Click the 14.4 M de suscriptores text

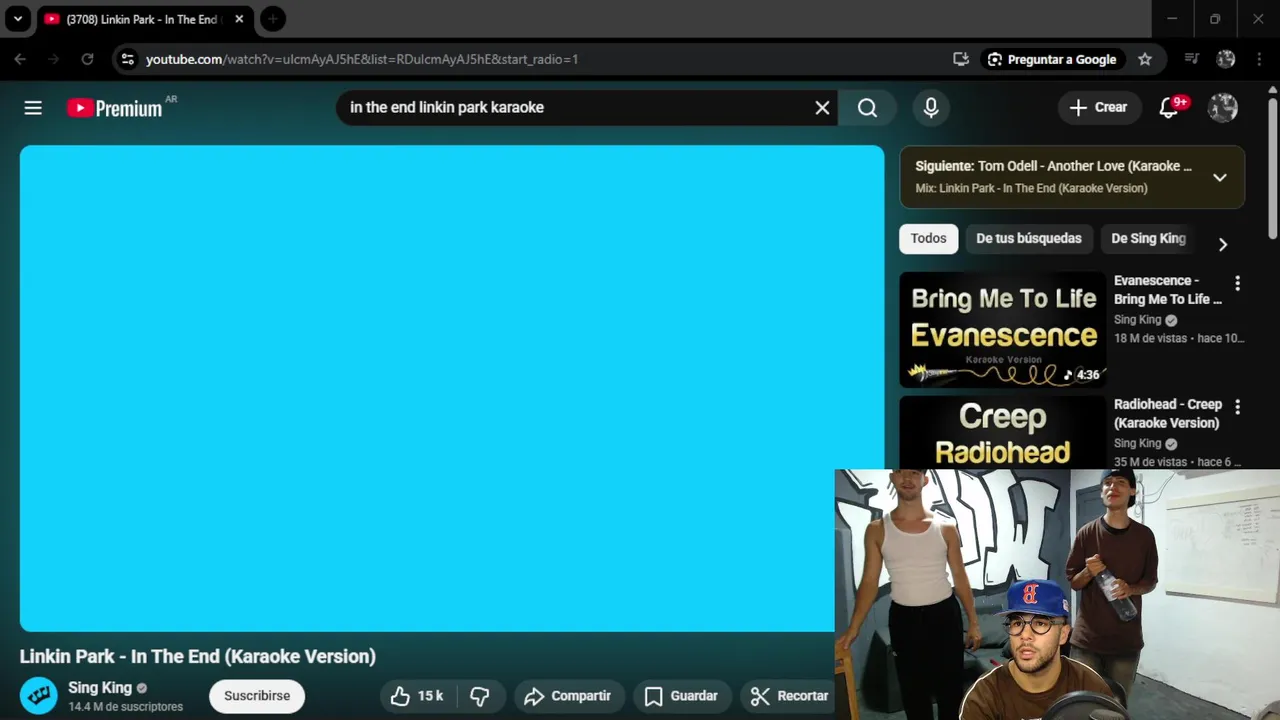(x=125, y=707)
